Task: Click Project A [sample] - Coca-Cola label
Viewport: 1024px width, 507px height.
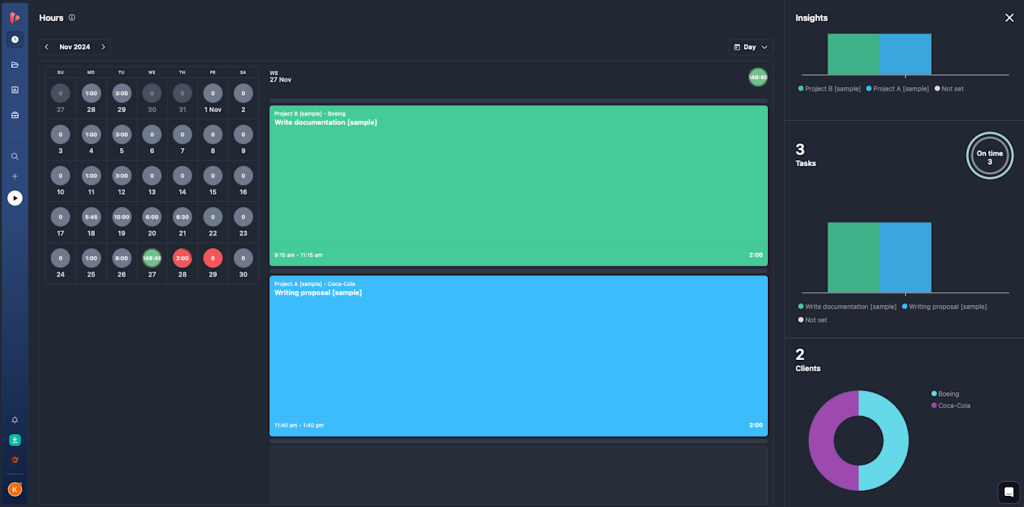Action: pos(315,284)
